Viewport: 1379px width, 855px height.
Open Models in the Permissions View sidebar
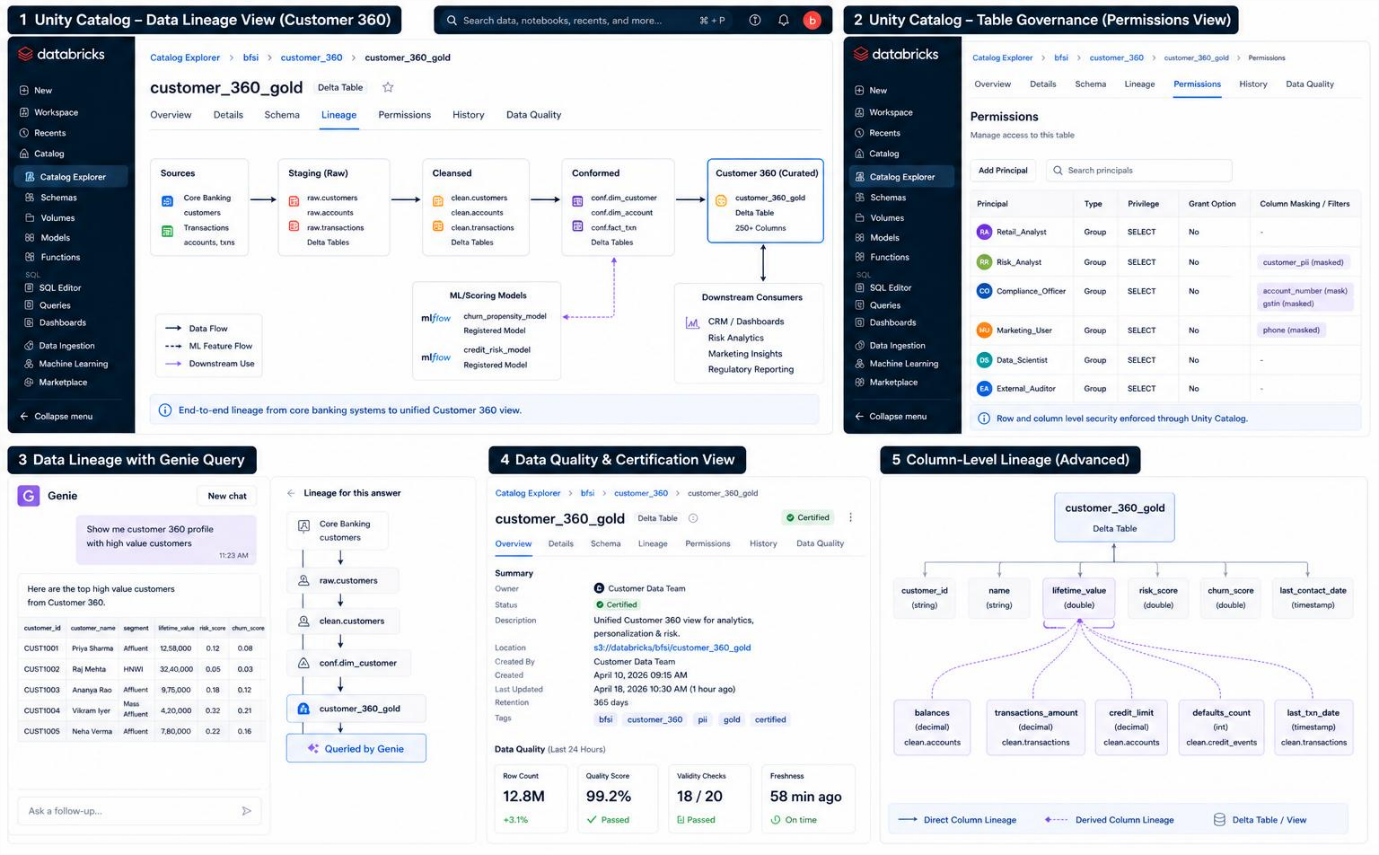point(884,237)
